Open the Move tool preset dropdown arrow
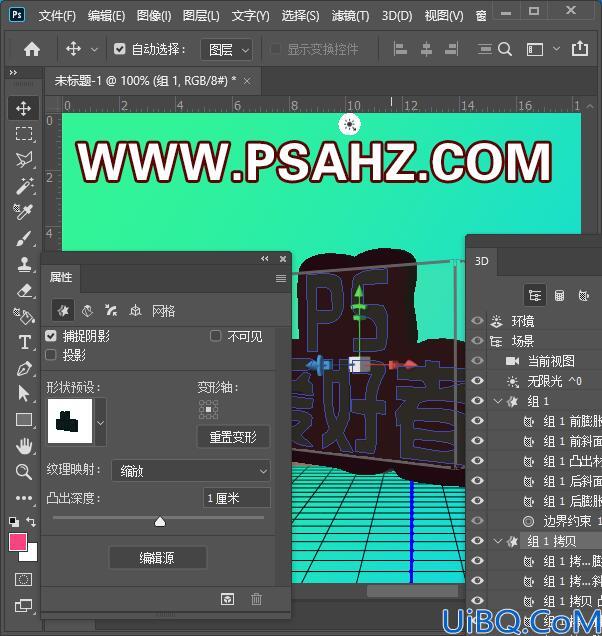The width and height of the screenshot is (602, 636). pos(94,50)
